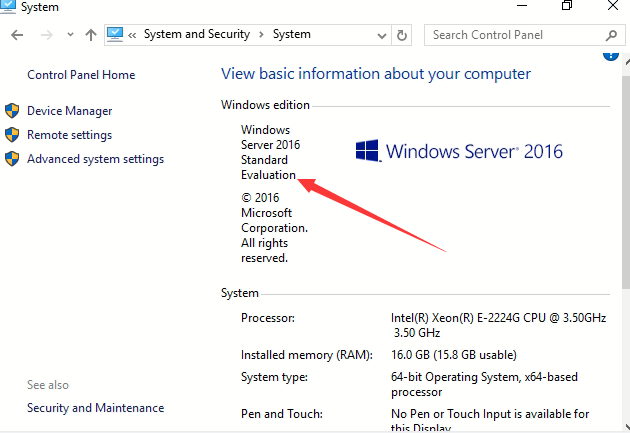Click the Back navigation arrow
Viewport: 630px width, 433px height.
(x=17, y=35)
